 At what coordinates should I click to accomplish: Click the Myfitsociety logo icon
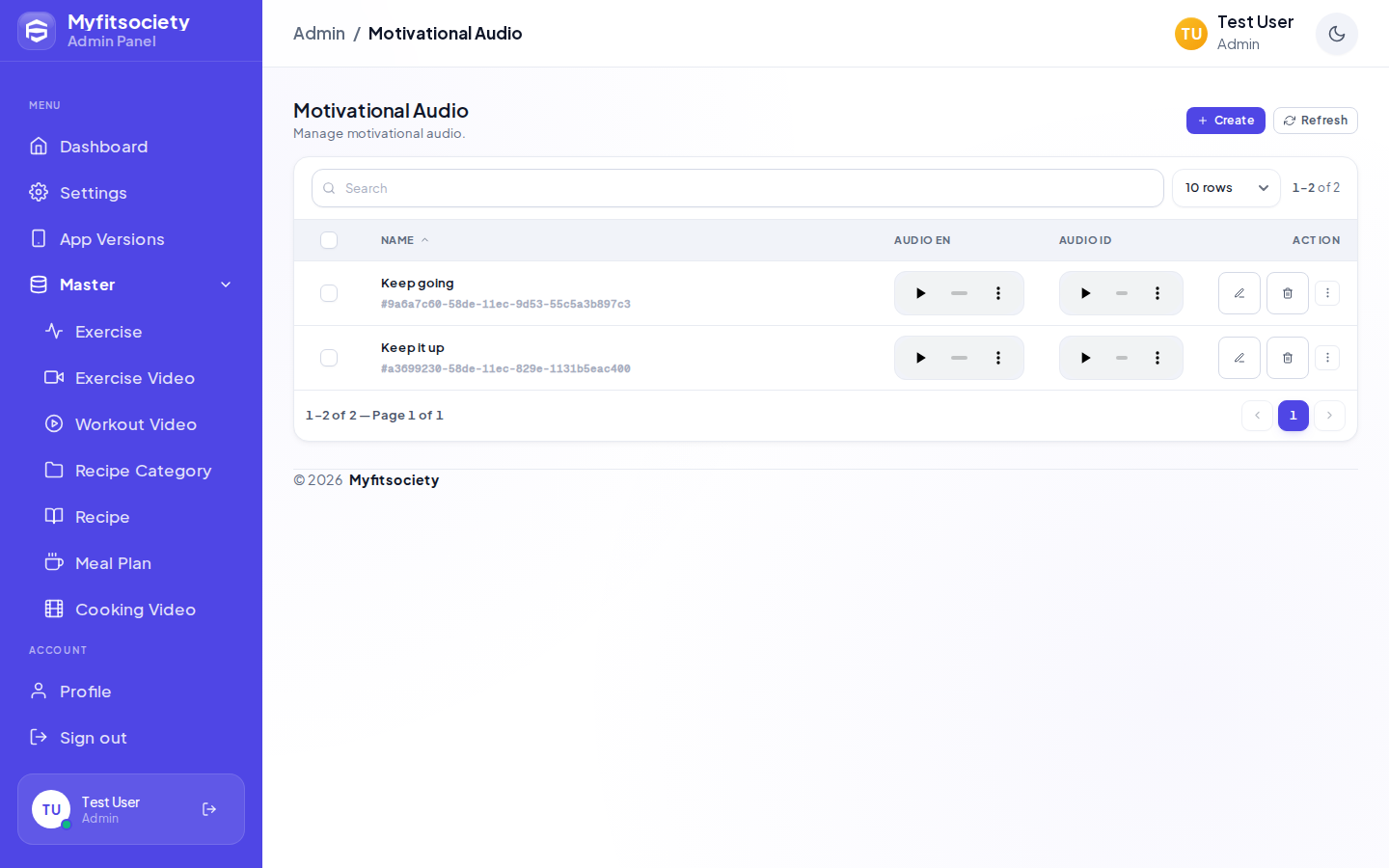pyautogui.click(x=37, y=31)
